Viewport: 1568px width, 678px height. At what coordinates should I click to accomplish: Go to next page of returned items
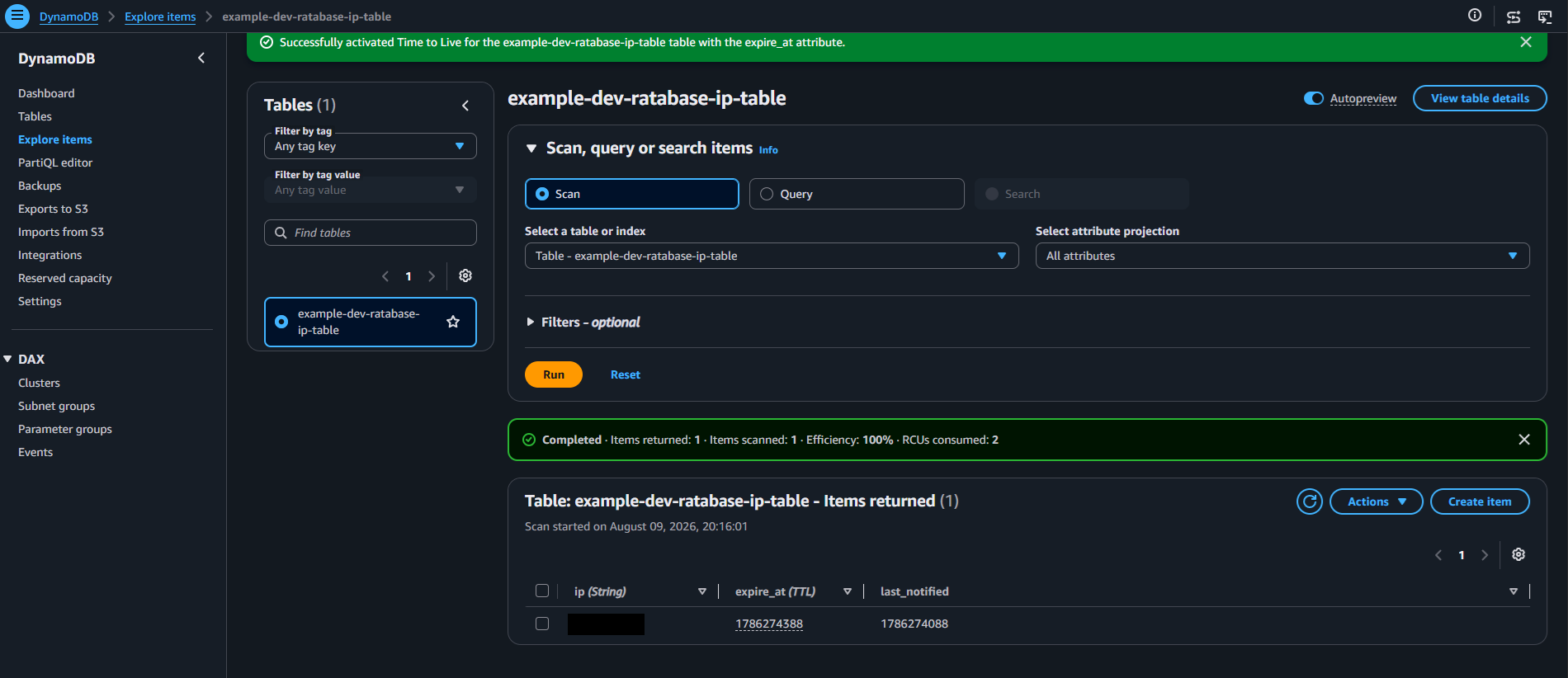[x=1485, y=555]
